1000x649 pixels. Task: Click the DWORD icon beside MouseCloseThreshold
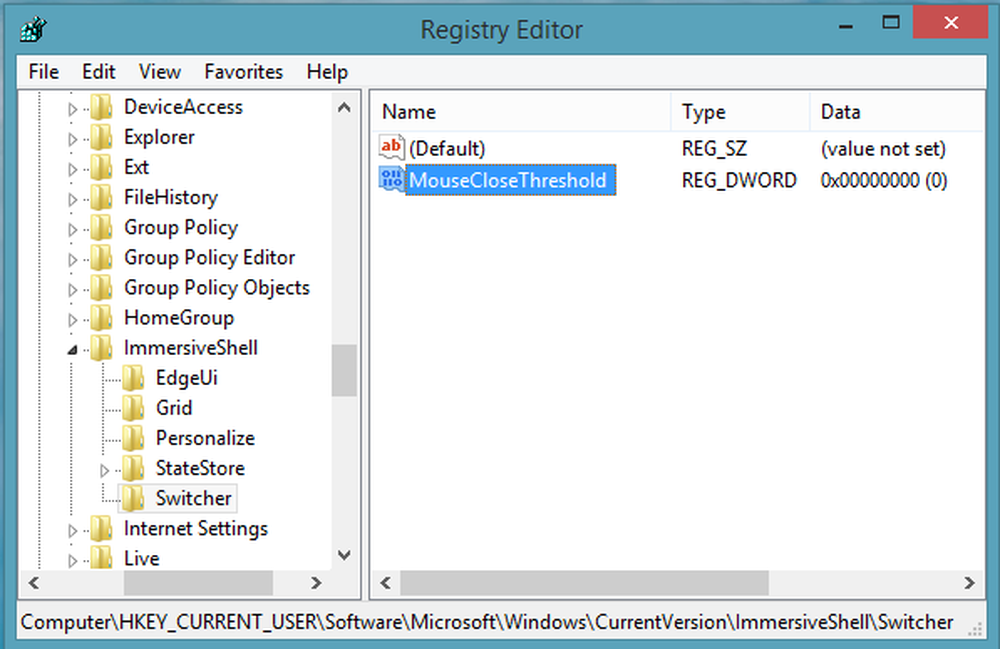point(391,180)
